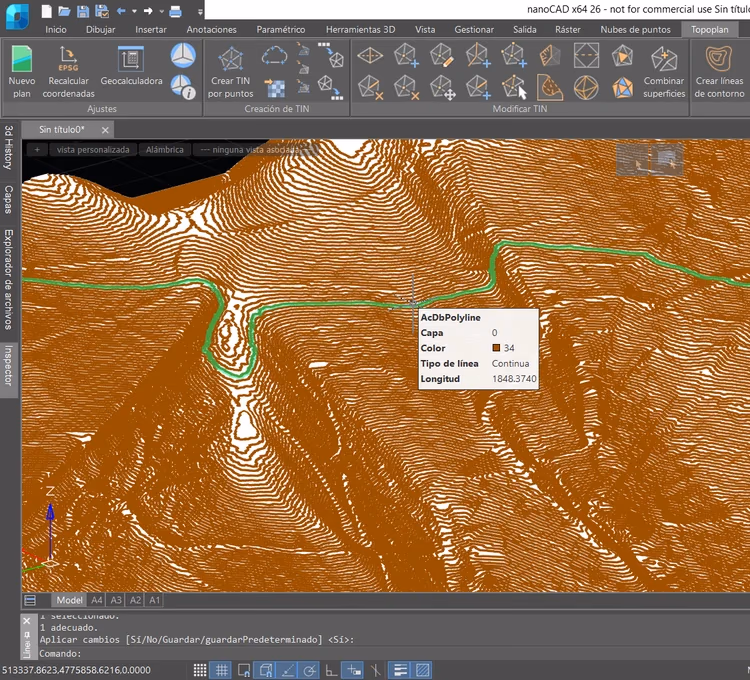Click the blue-orange faceted TIN icon

622,88
